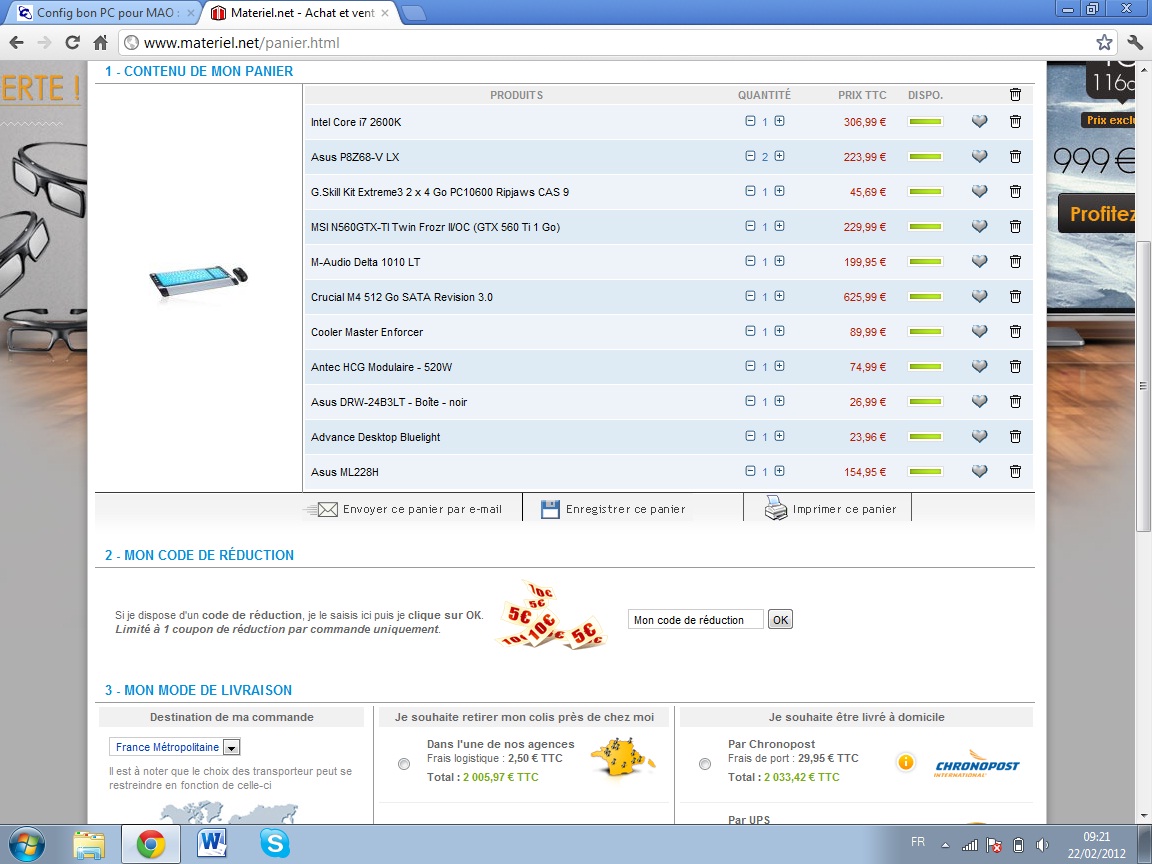Open Chrome wrench settings menu

1134,43
